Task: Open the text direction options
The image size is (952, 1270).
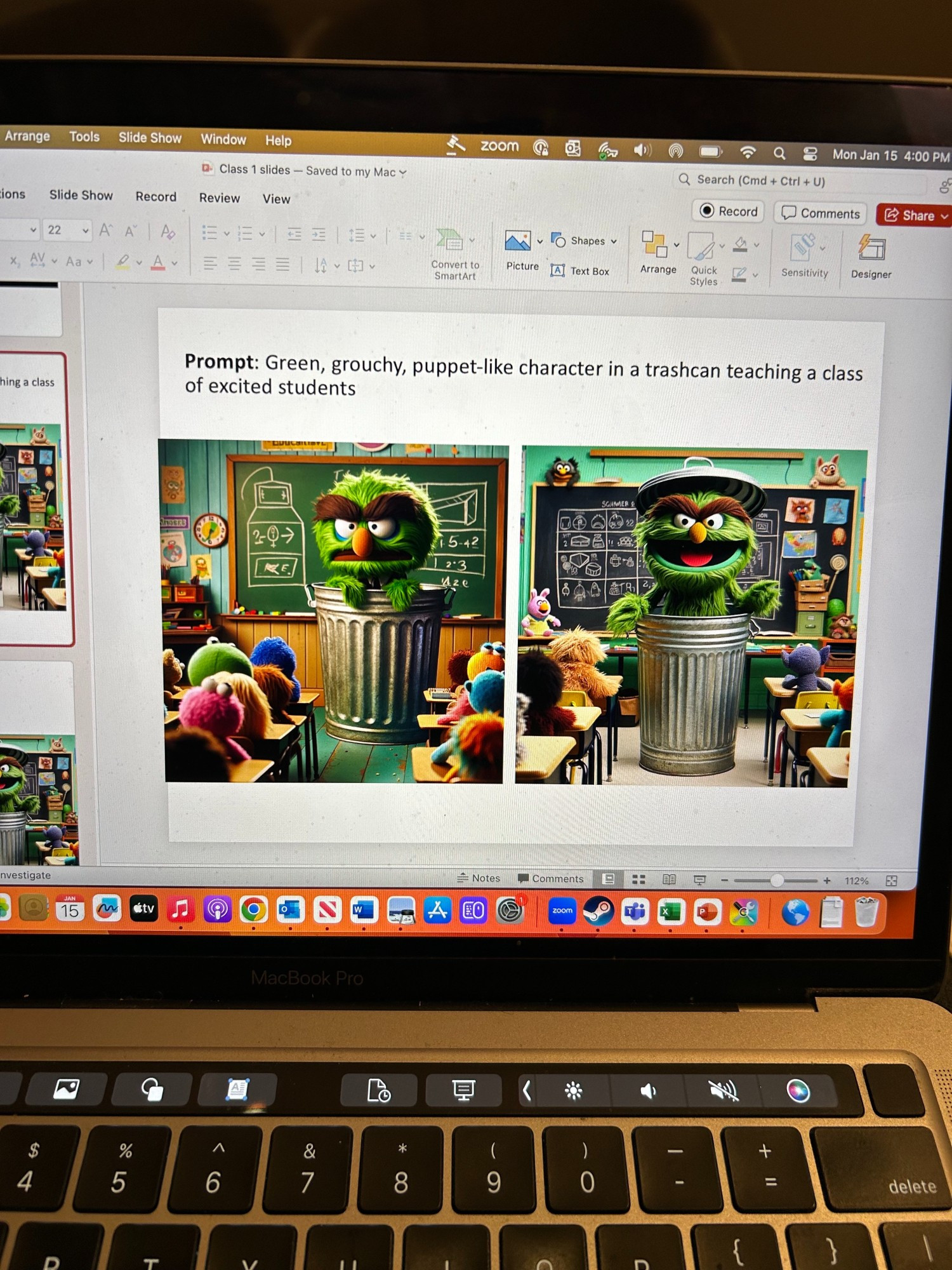Action: (x=327, y=265)
